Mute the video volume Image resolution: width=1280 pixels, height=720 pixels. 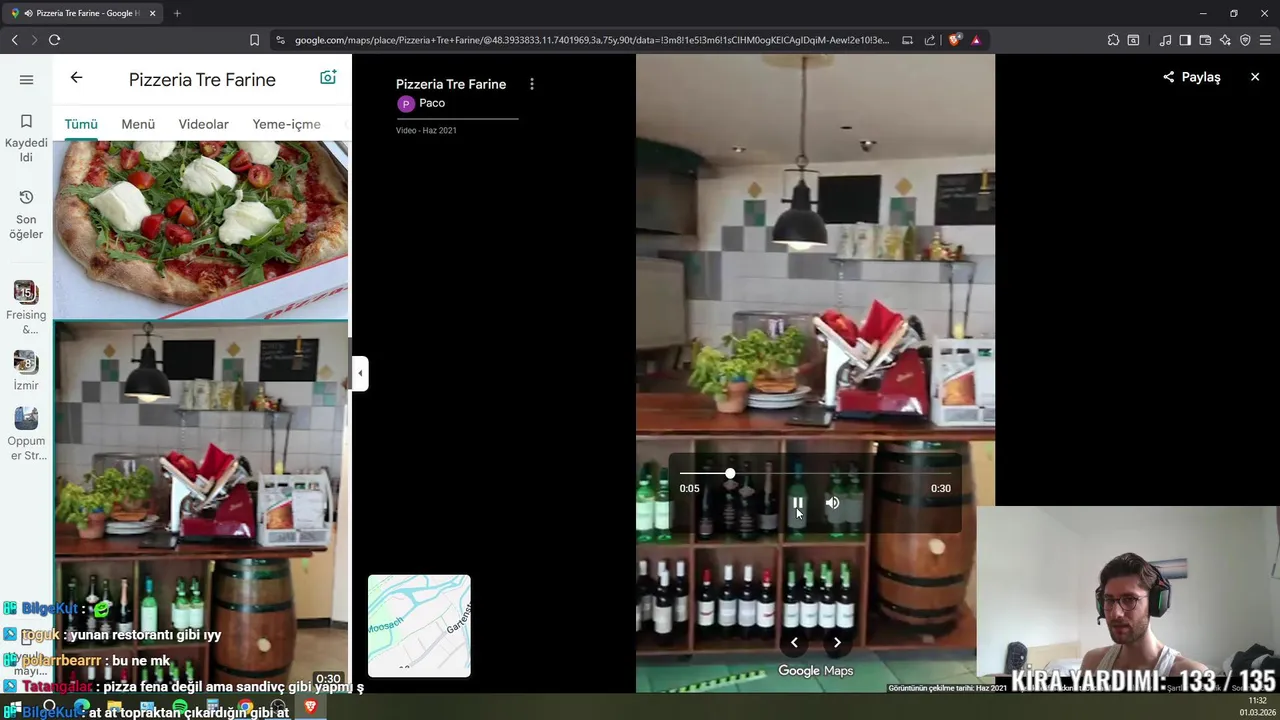pyautogui.click(x=832, y=503)
